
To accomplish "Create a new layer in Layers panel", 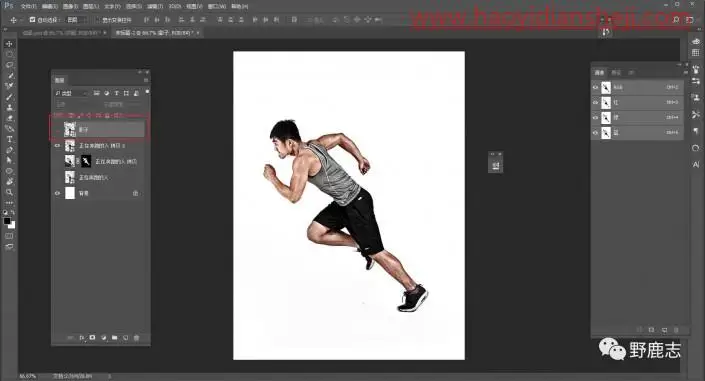I will tap(125, 337).
